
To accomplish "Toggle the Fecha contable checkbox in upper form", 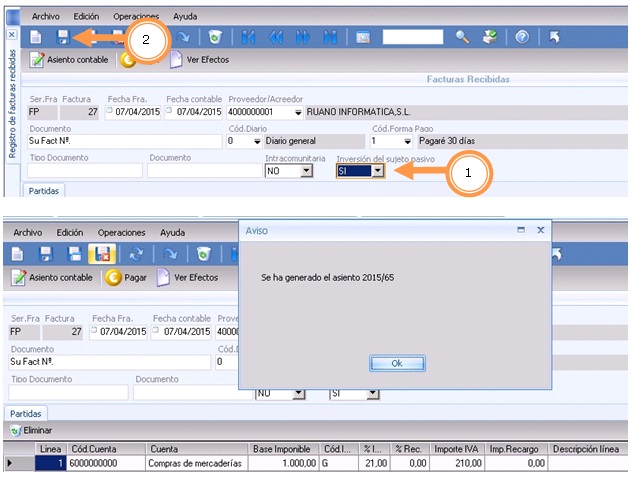I will [171, 112].
